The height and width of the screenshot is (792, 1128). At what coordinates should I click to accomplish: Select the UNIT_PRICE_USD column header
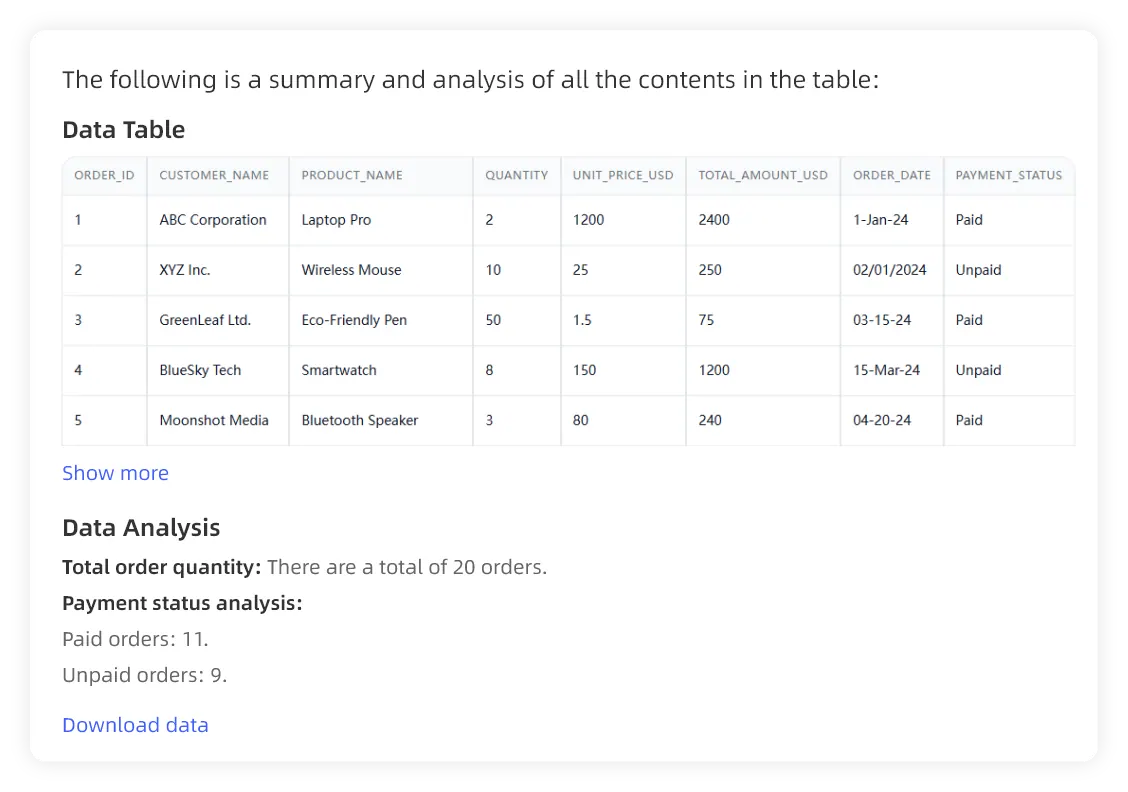[x=623, y=175]
